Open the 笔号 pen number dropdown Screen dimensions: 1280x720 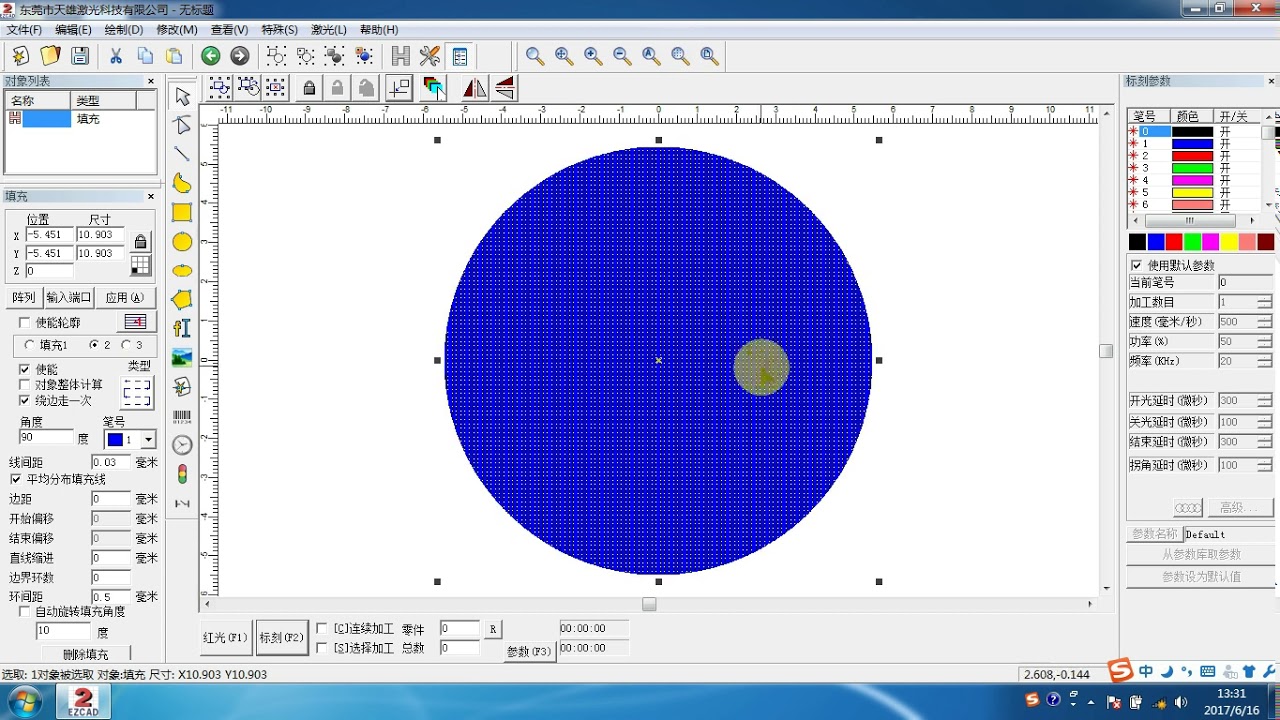149,440
